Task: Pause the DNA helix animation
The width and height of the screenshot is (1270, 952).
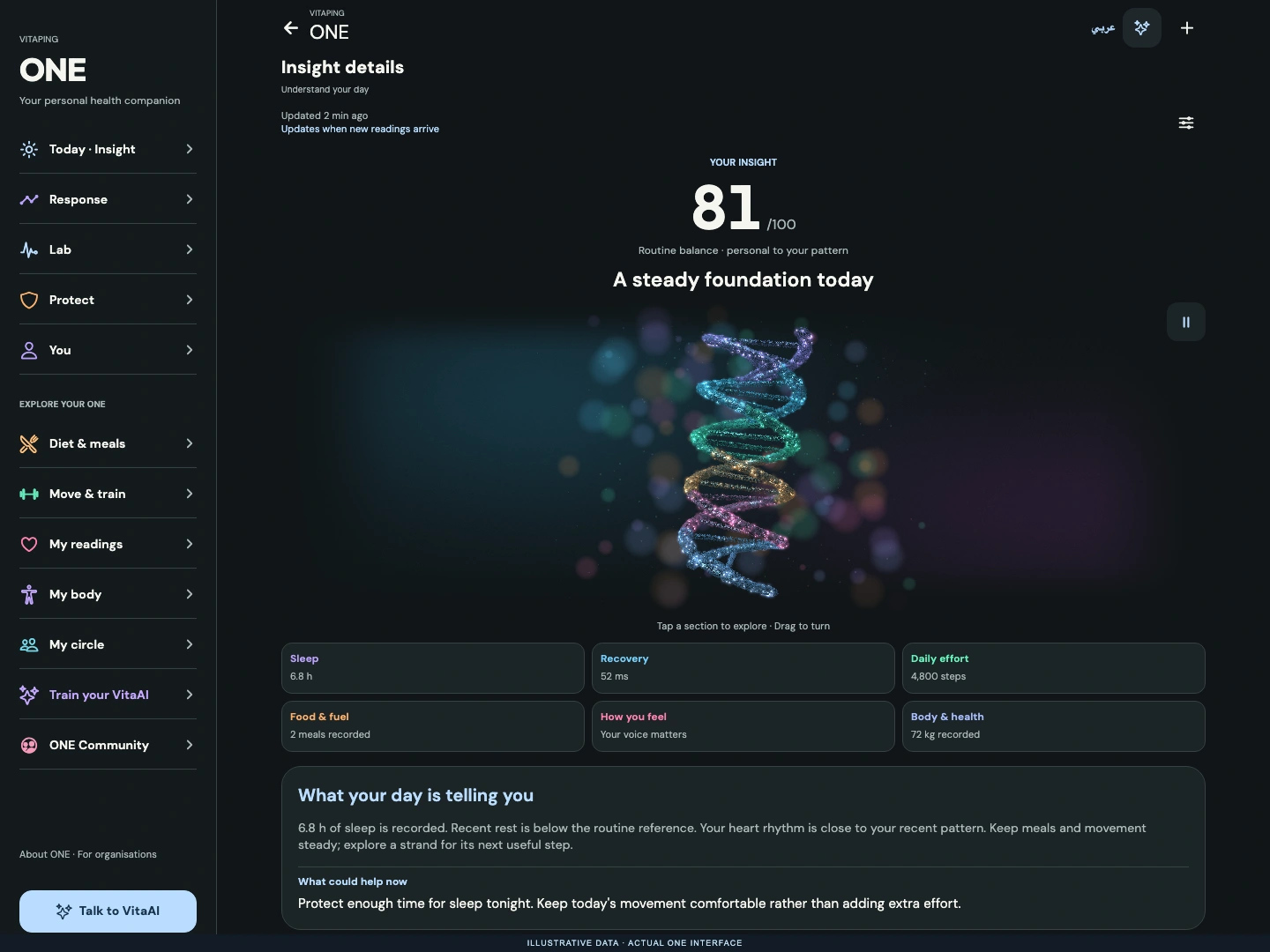Action: [x=1186, y=322]
